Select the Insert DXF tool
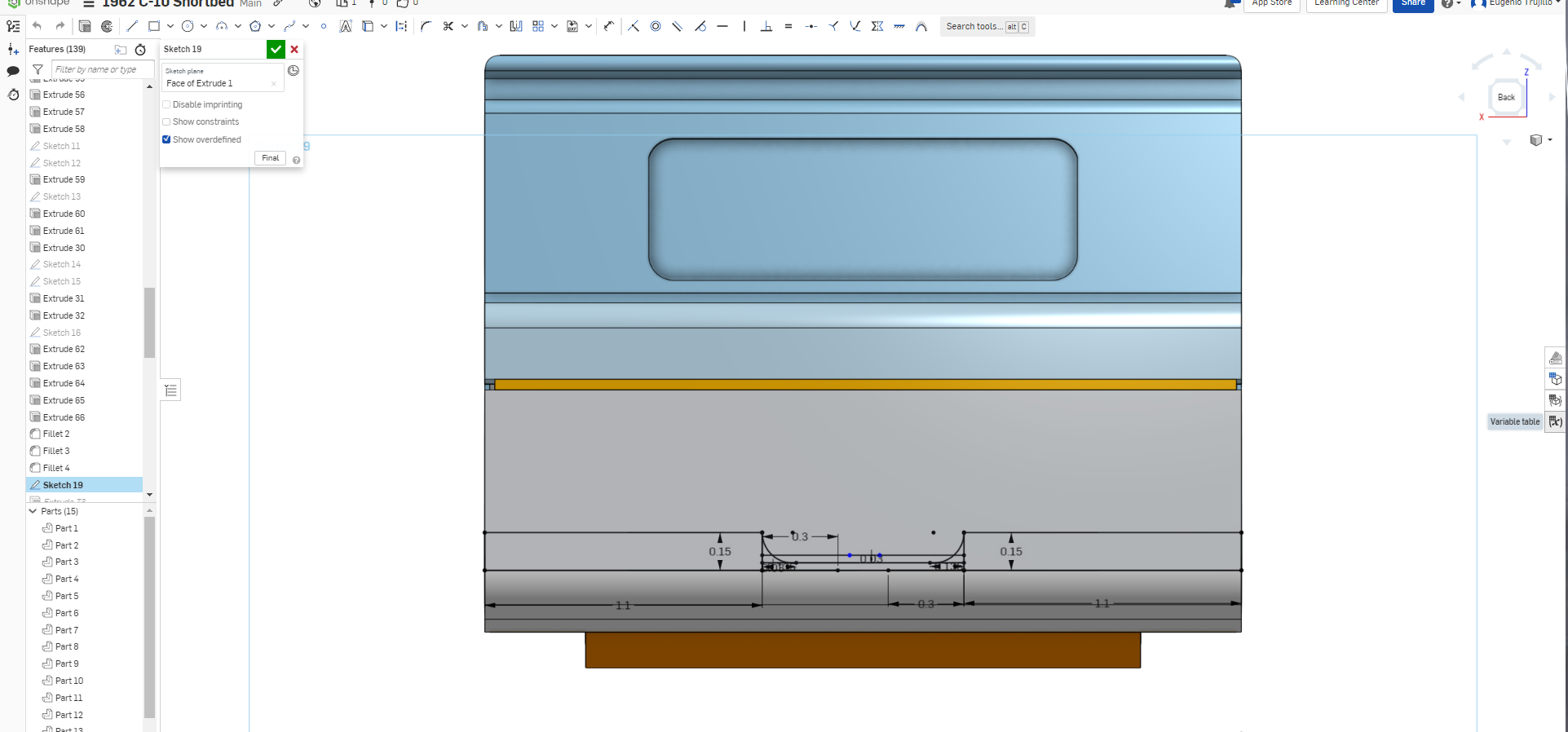 572,26
